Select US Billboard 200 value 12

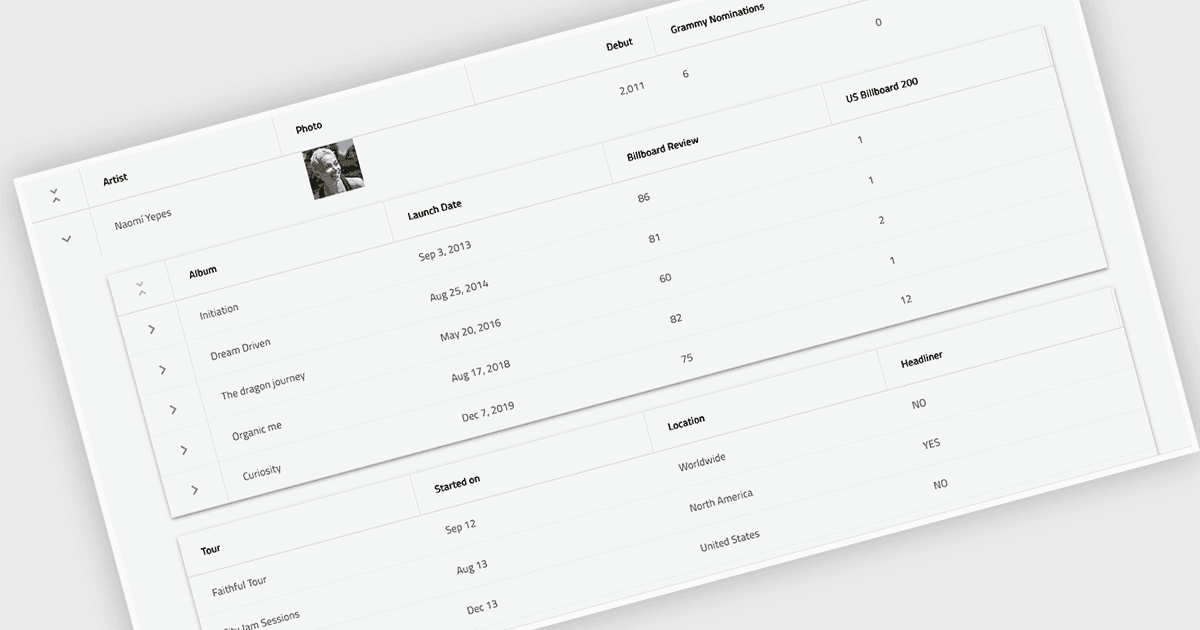coord(906,300)
